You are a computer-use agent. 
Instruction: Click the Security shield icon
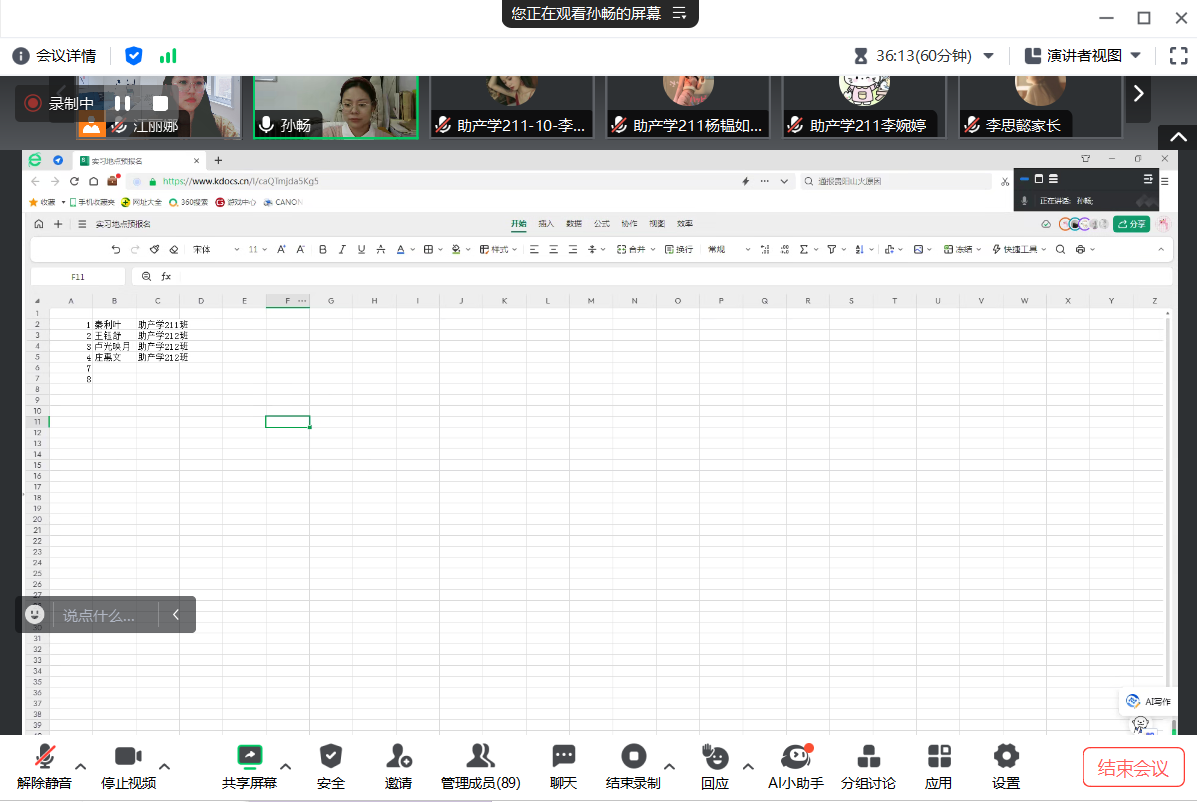point(330,757)
